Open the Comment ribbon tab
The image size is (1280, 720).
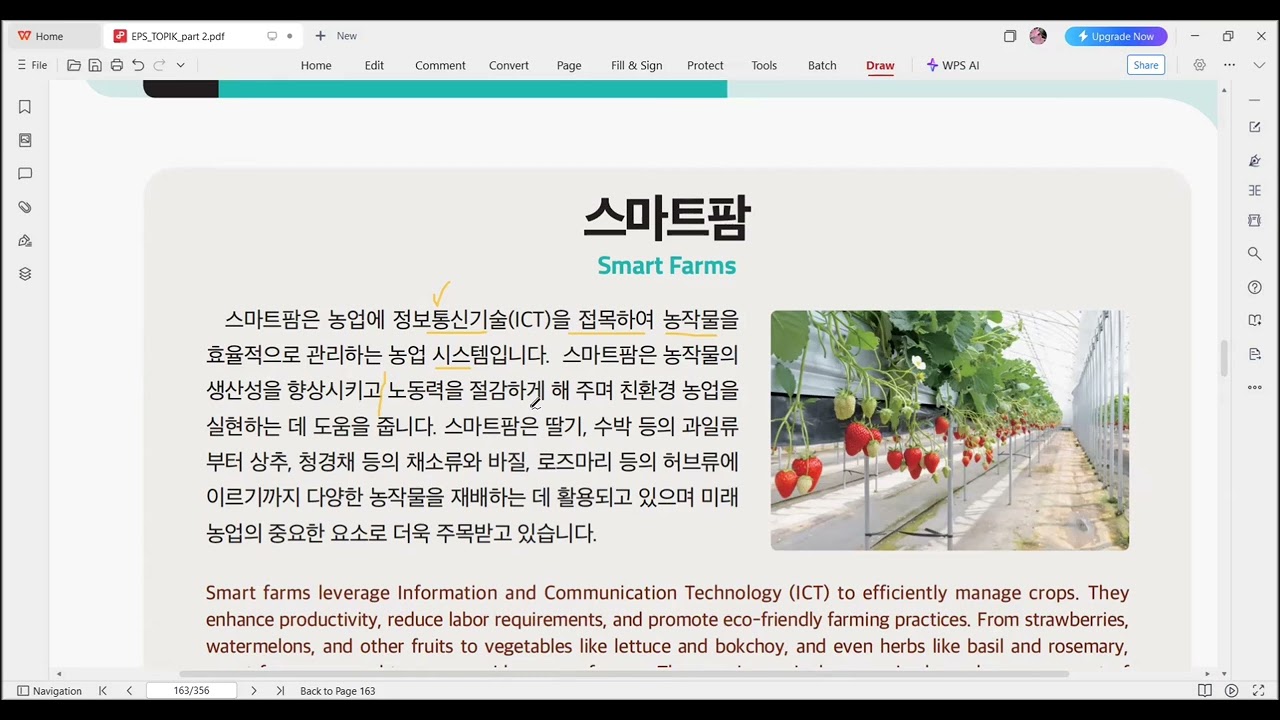[440, 65]
